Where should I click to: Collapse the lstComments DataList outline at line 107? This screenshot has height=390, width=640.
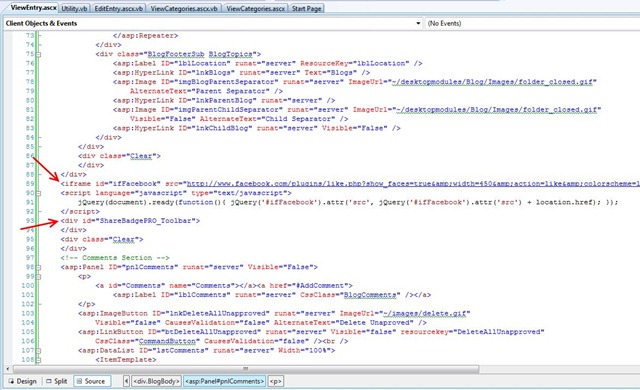coord(38,351)
